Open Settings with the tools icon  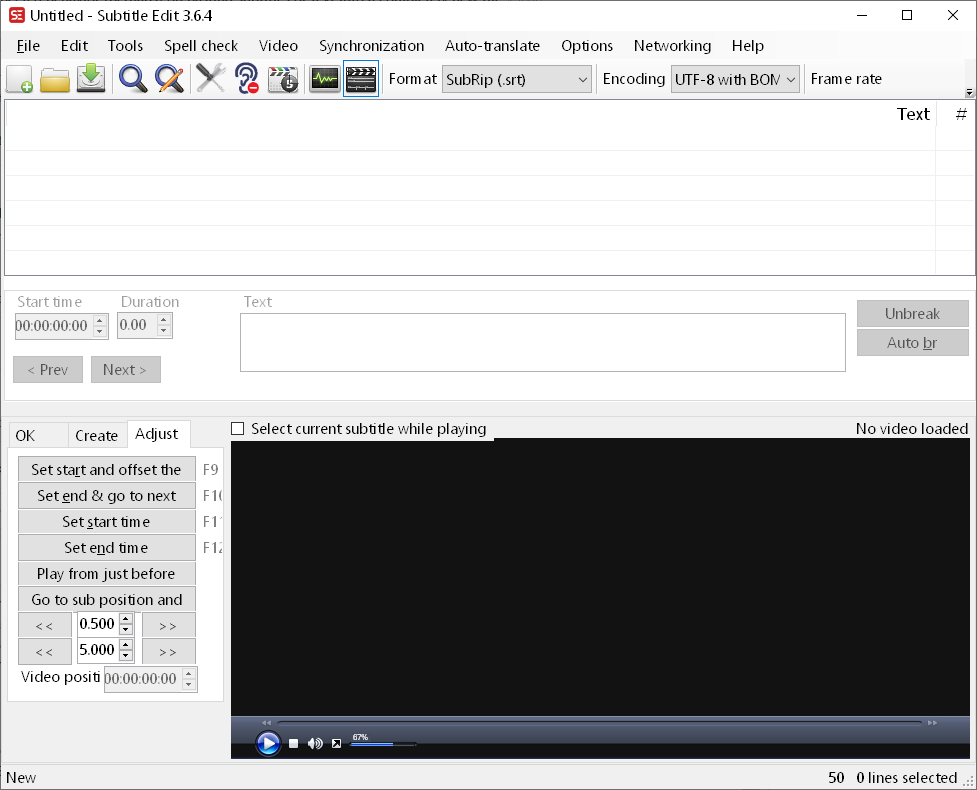(211, 79)
